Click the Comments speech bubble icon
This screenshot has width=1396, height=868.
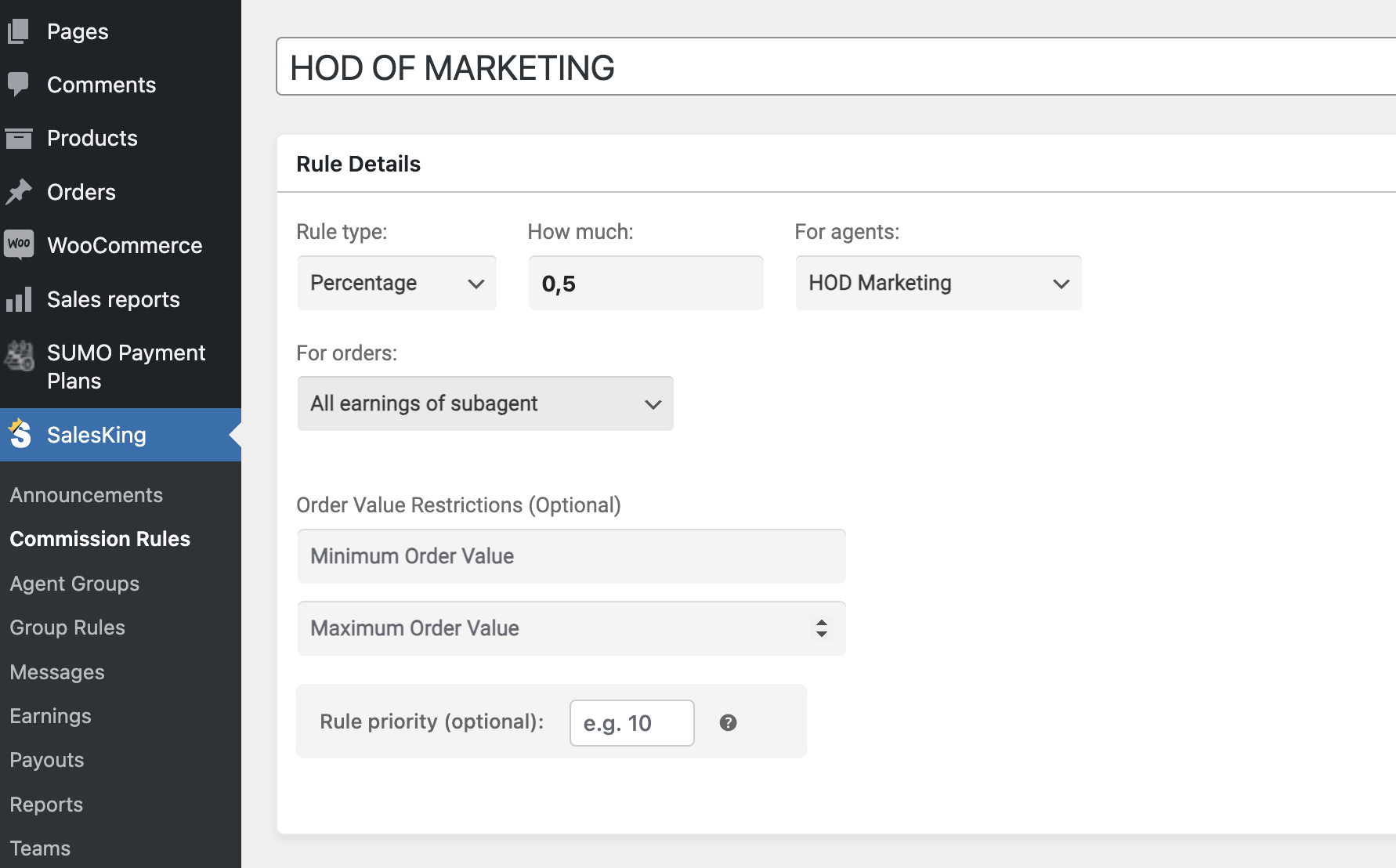click(x=18, y=85)
